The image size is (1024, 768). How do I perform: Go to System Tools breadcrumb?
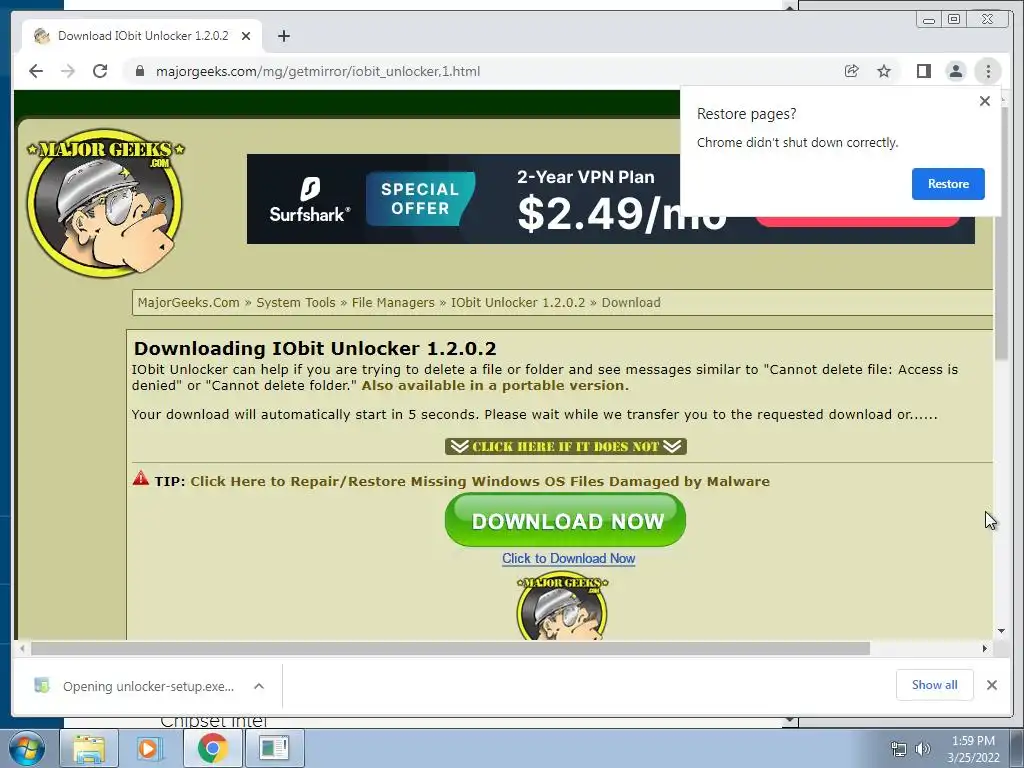click(x=296, y=302)
